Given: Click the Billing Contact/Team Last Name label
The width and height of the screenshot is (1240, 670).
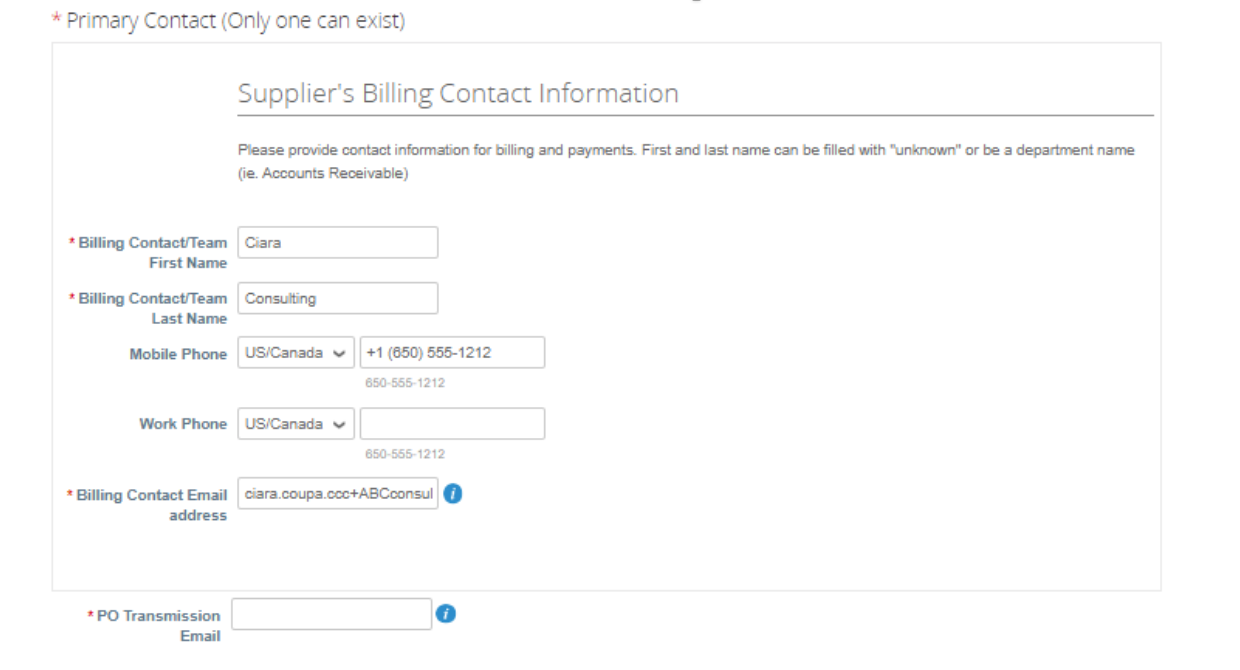Looking at the screenshot, I should point(152,308).
